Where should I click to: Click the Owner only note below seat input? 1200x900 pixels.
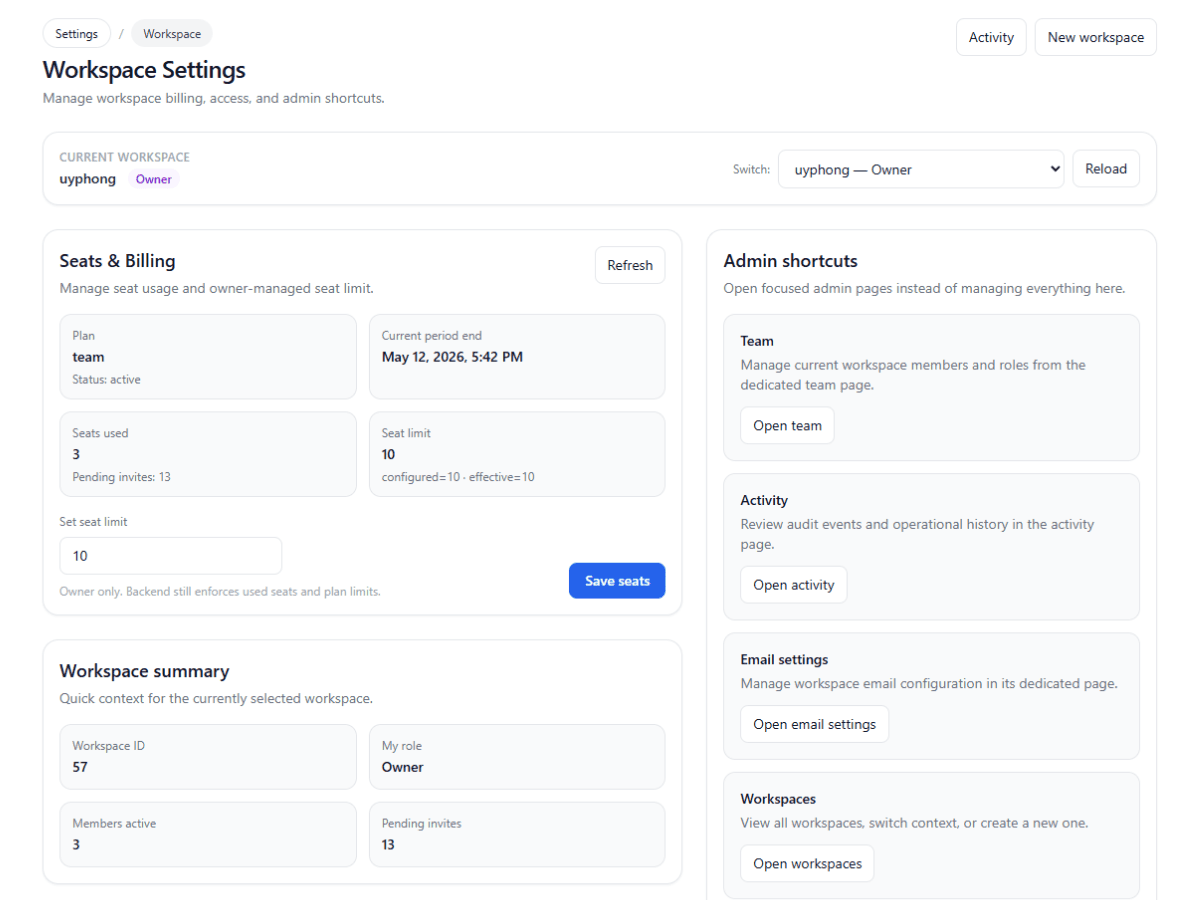(220, 592)
